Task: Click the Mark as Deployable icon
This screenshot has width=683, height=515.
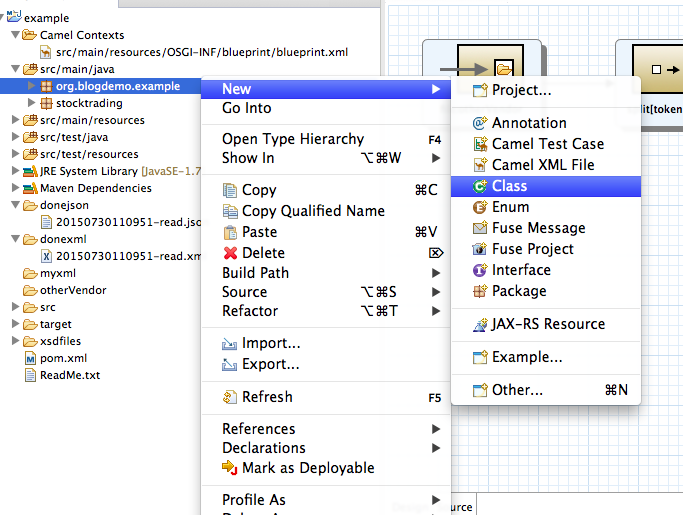Action: [230, 468]
